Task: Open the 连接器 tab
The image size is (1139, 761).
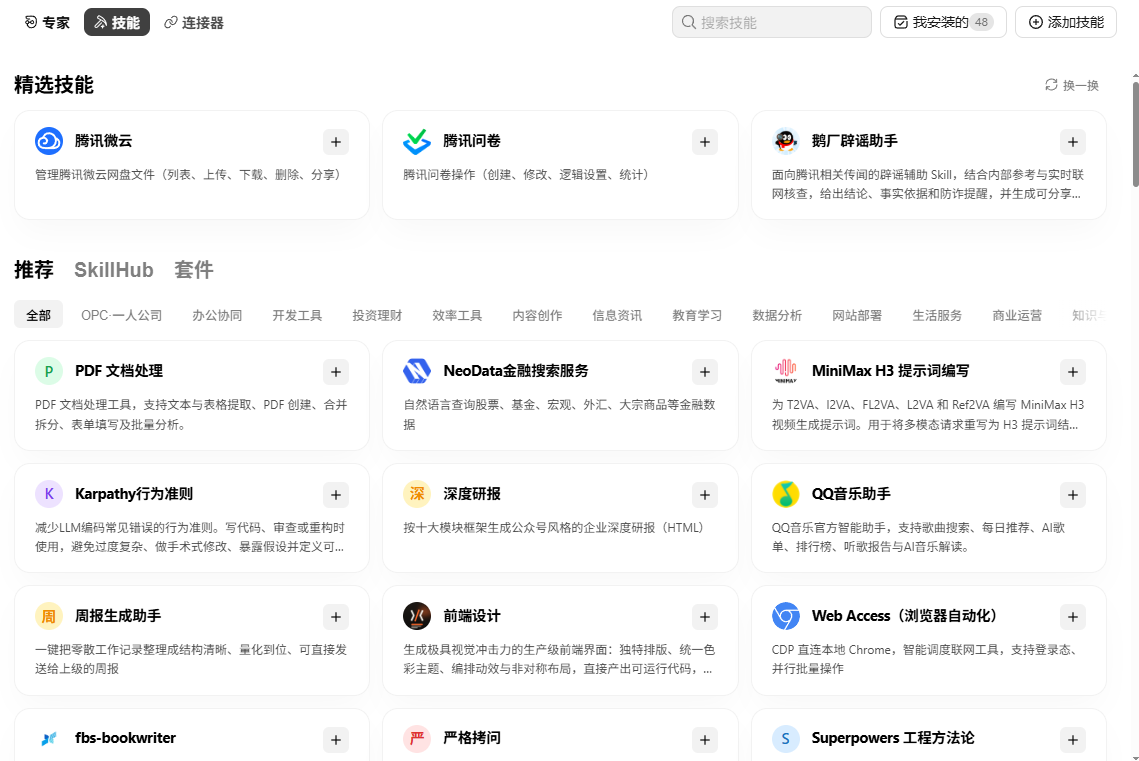Action: coord(194,23)
